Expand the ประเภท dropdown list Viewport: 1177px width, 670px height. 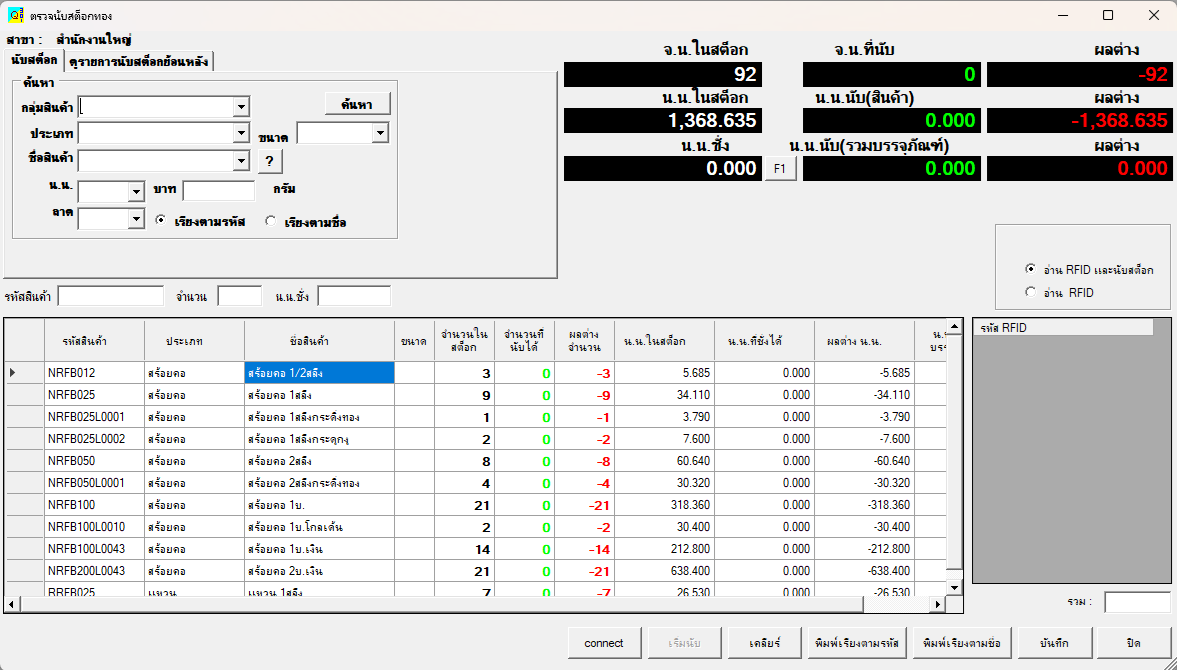(240, 133)
